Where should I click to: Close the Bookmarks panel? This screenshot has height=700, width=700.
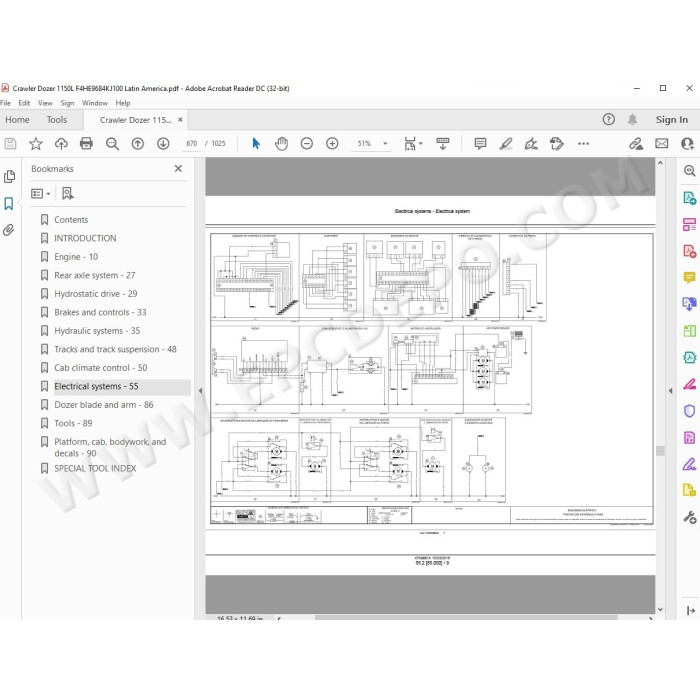(x=178, y=168)
